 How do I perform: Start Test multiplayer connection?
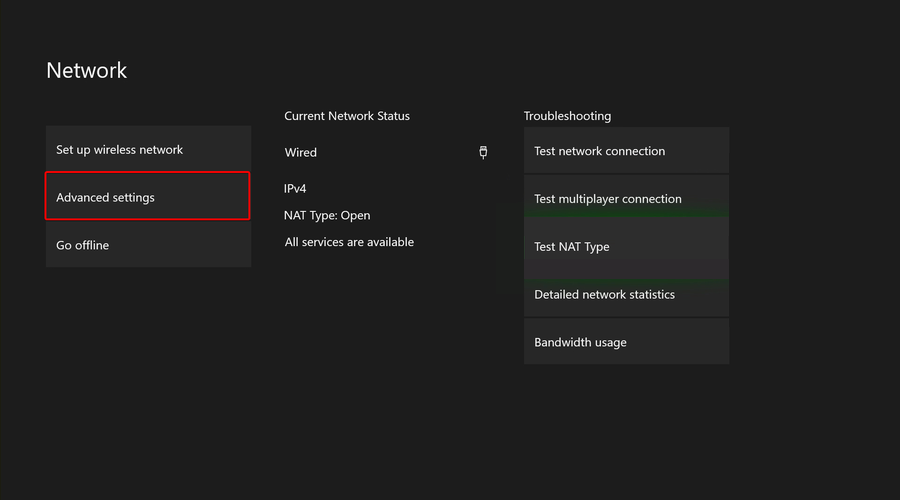[x=626, y=198]
